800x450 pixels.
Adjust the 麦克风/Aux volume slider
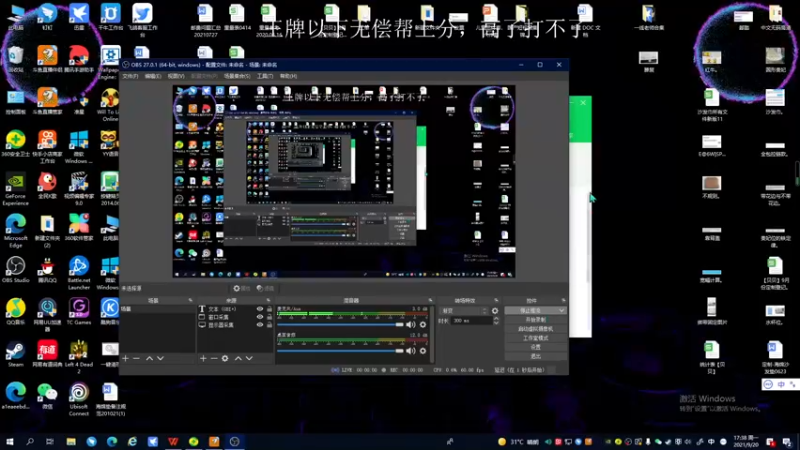point(340,324)
